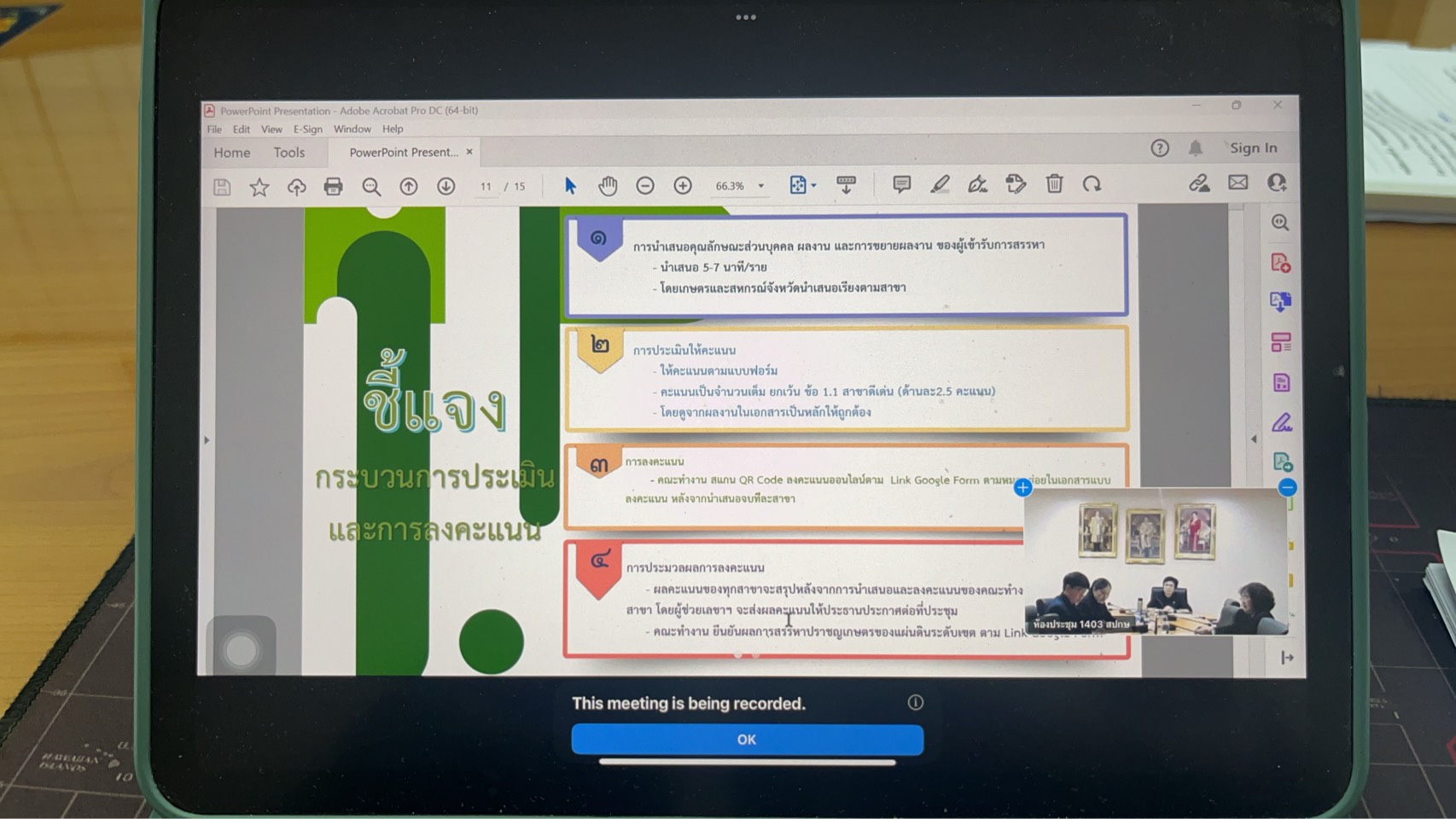Click the page number input field
1456x819 pixels.
pos(485,186)
